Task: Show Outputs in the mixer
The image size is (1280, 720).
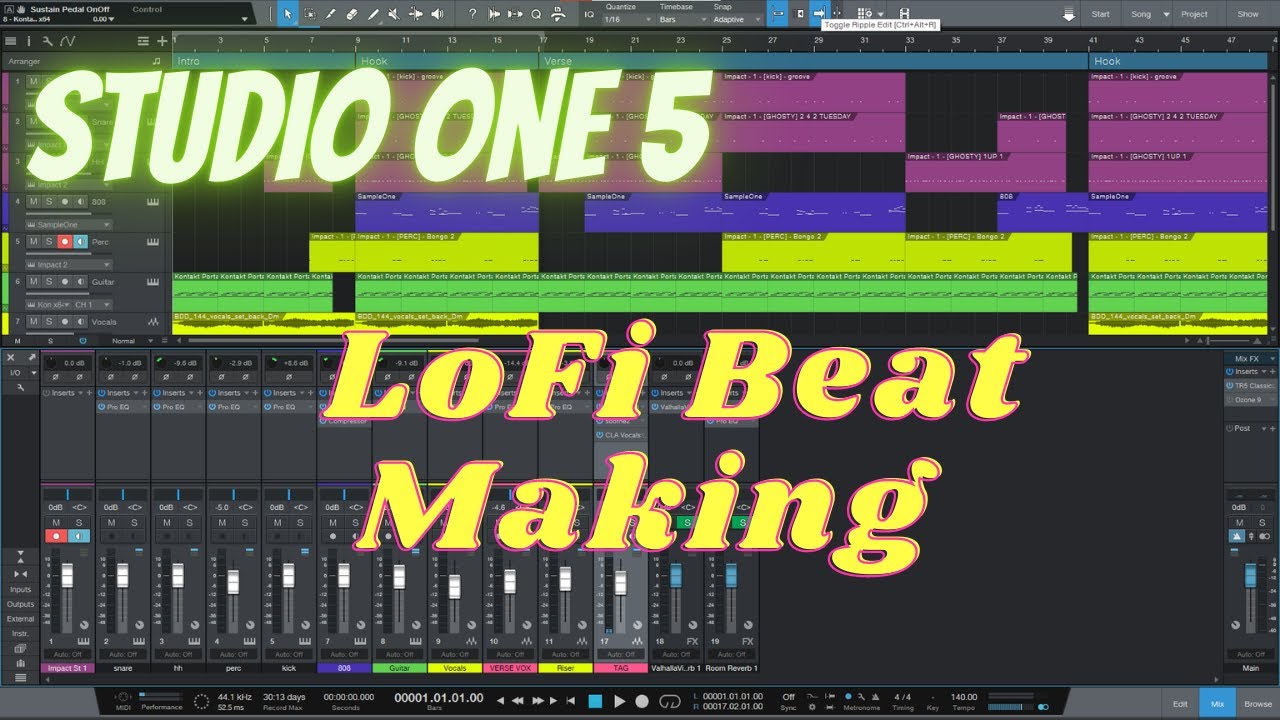Action: 20,604
